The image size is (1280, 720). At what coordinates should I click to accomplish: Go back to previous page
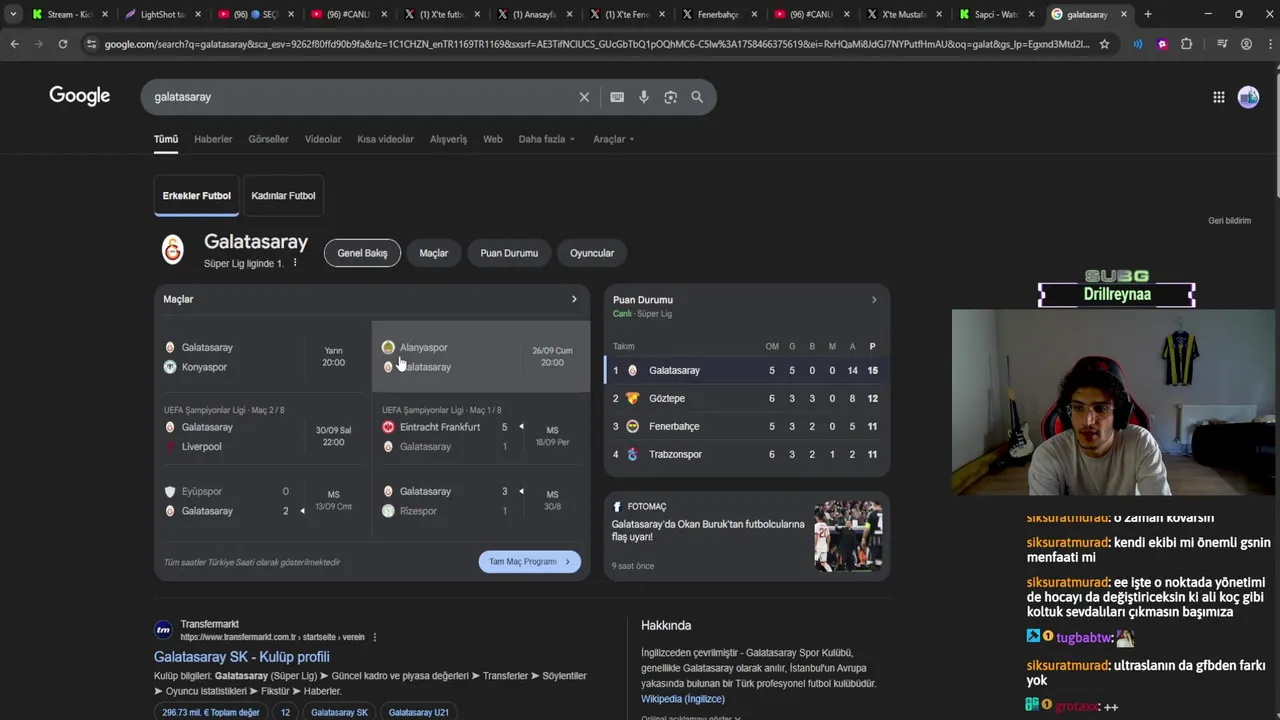14,44
